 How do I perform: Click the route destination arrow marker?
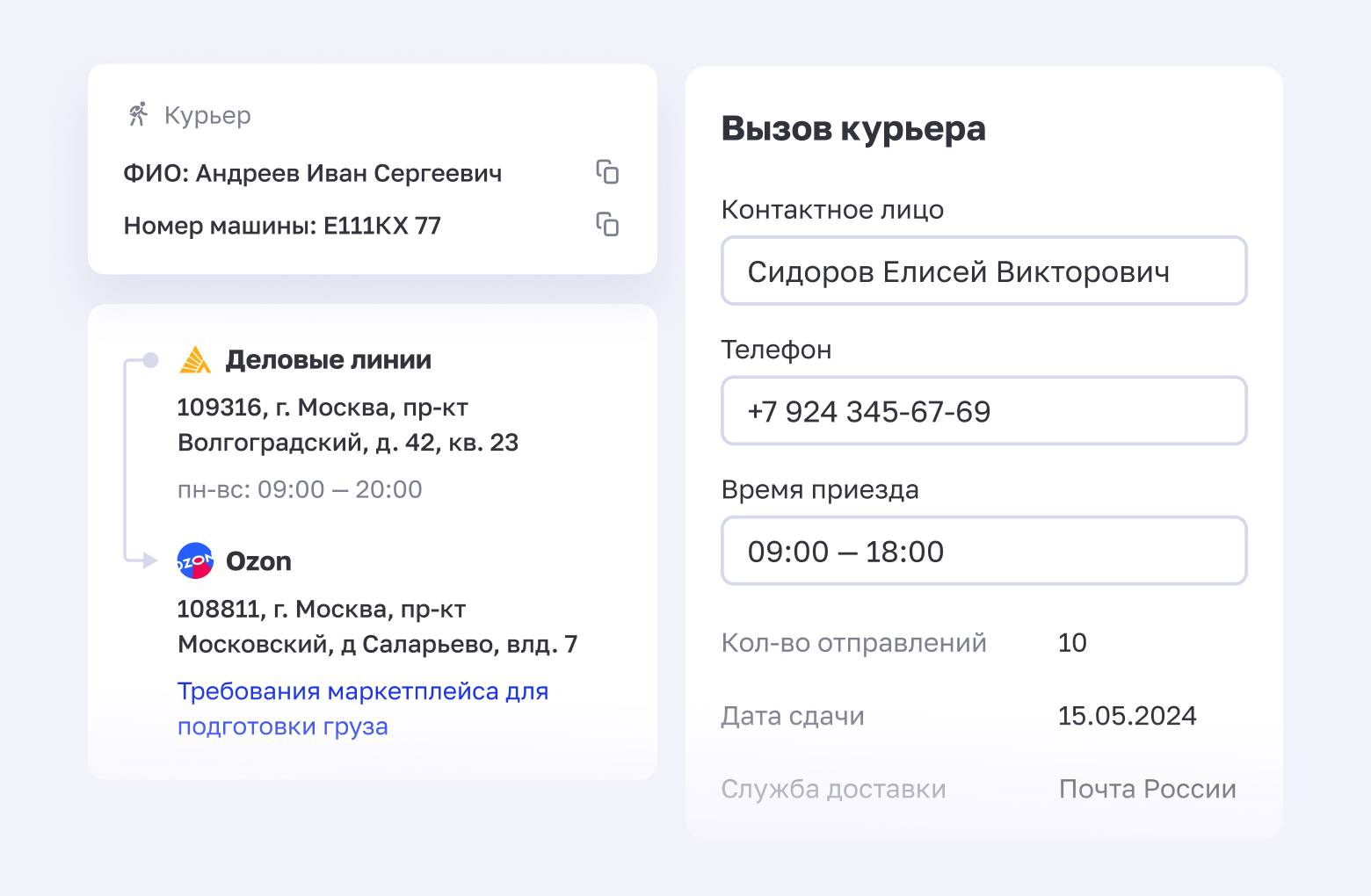149,560
